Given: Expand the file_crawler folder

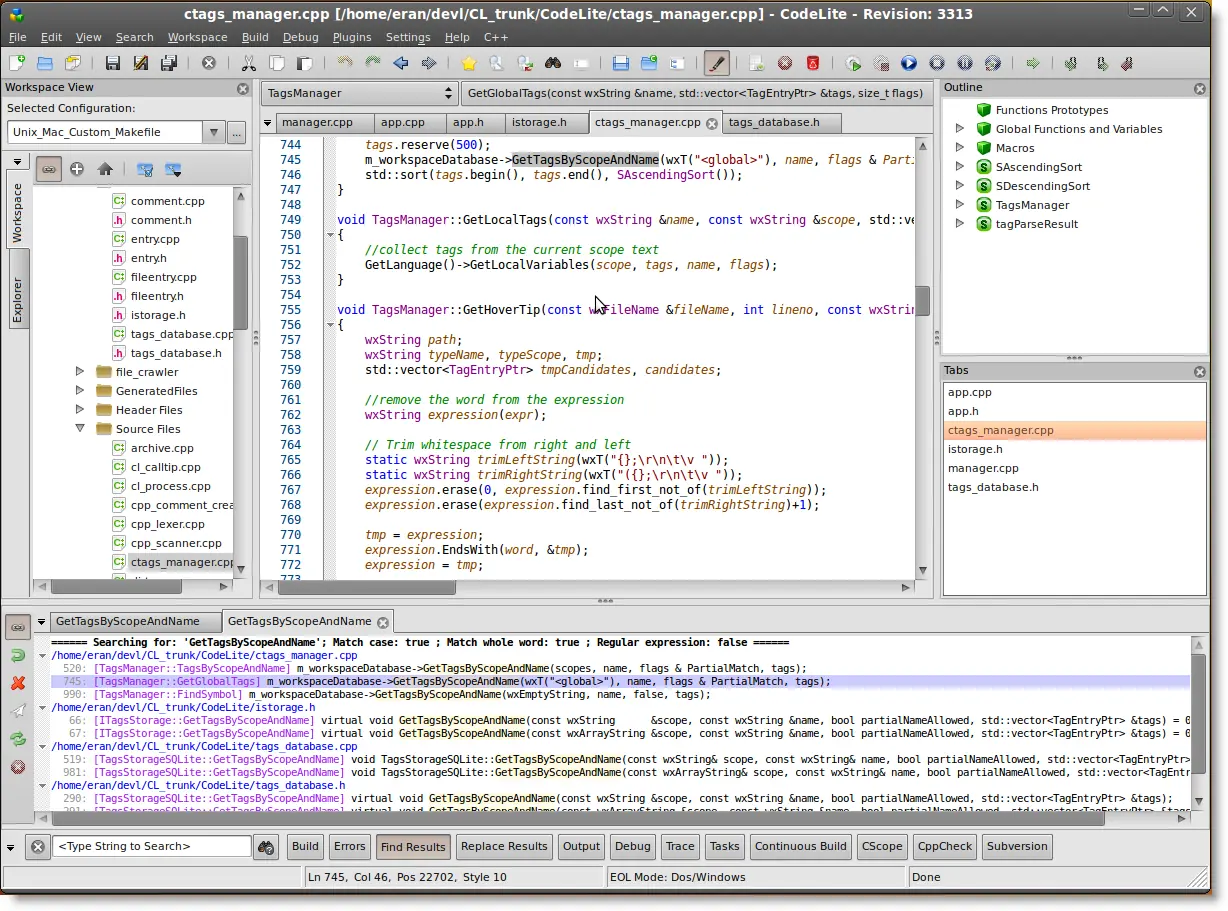Looking at the screenshot, I should (80, 372).
